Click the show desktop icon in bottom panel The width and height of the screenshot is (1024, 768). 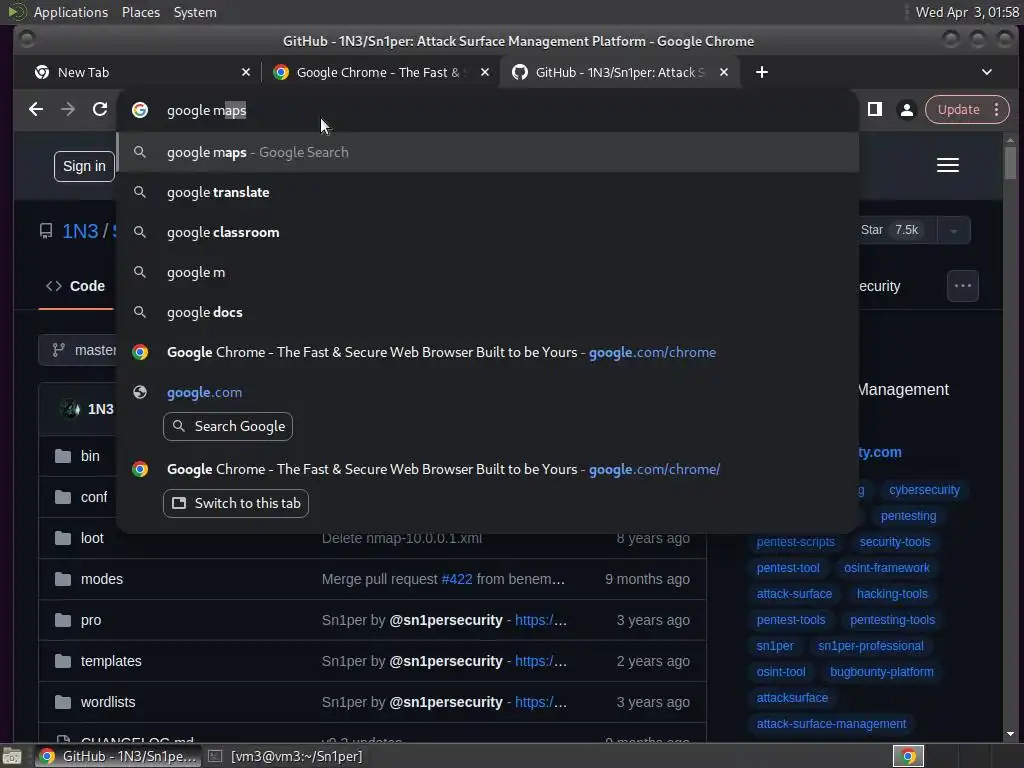pos(12,756)
